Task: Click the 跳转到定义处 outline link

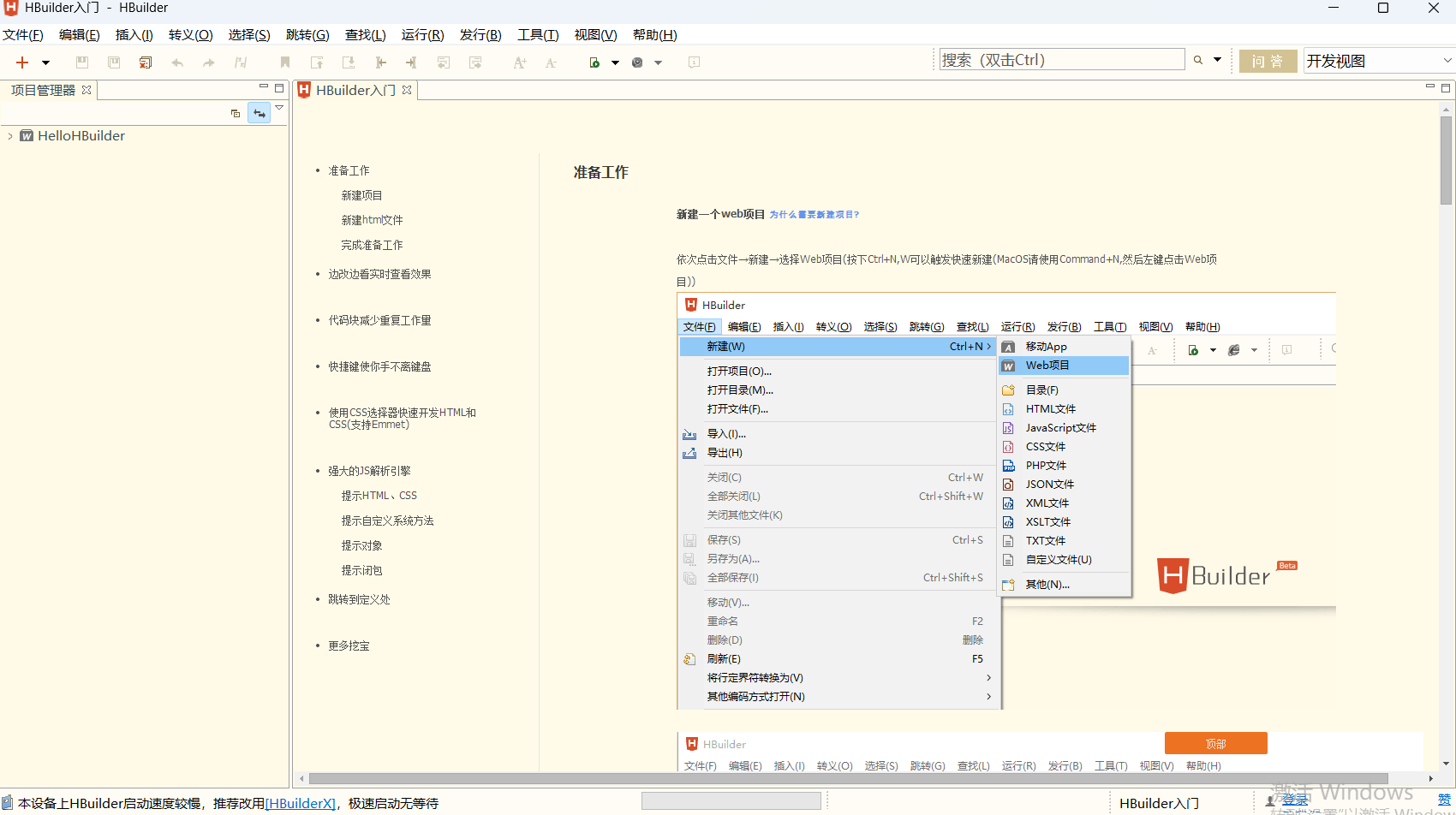Action: coord(359,600)
